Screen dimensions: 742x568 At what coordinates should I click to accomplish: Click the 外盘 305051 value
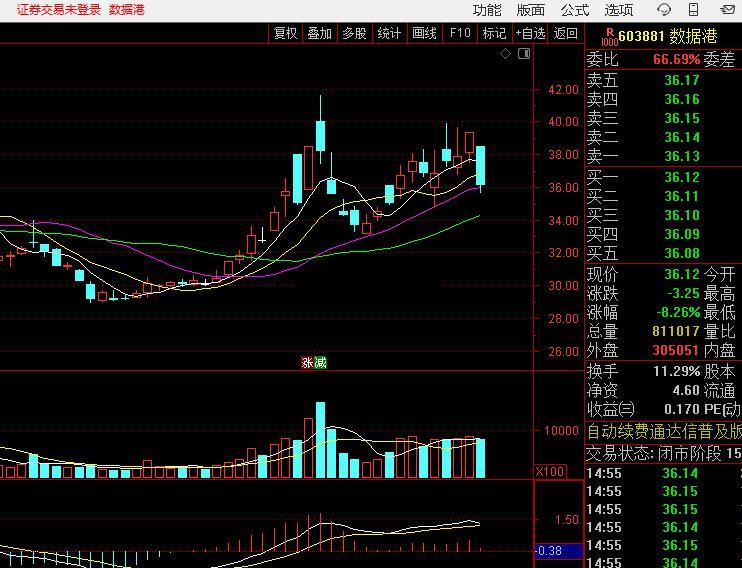pos(676,350)
